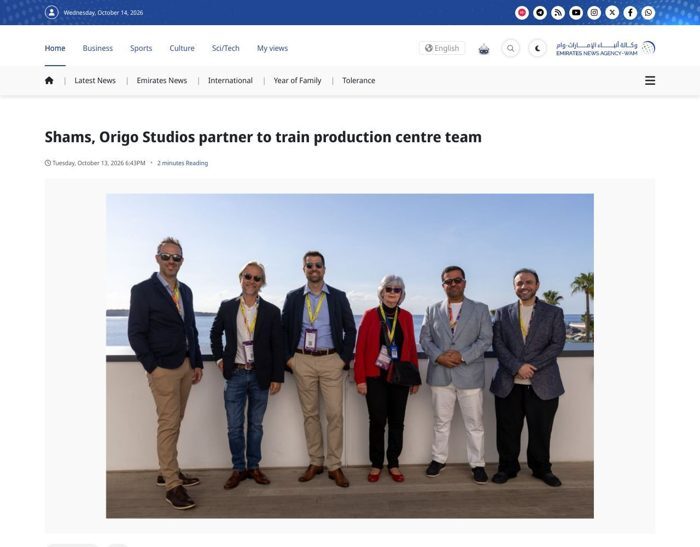Image resolution: width=700 pixels, height=547 pixels.
Task: Go to Latest News
Action: [95, 80]
